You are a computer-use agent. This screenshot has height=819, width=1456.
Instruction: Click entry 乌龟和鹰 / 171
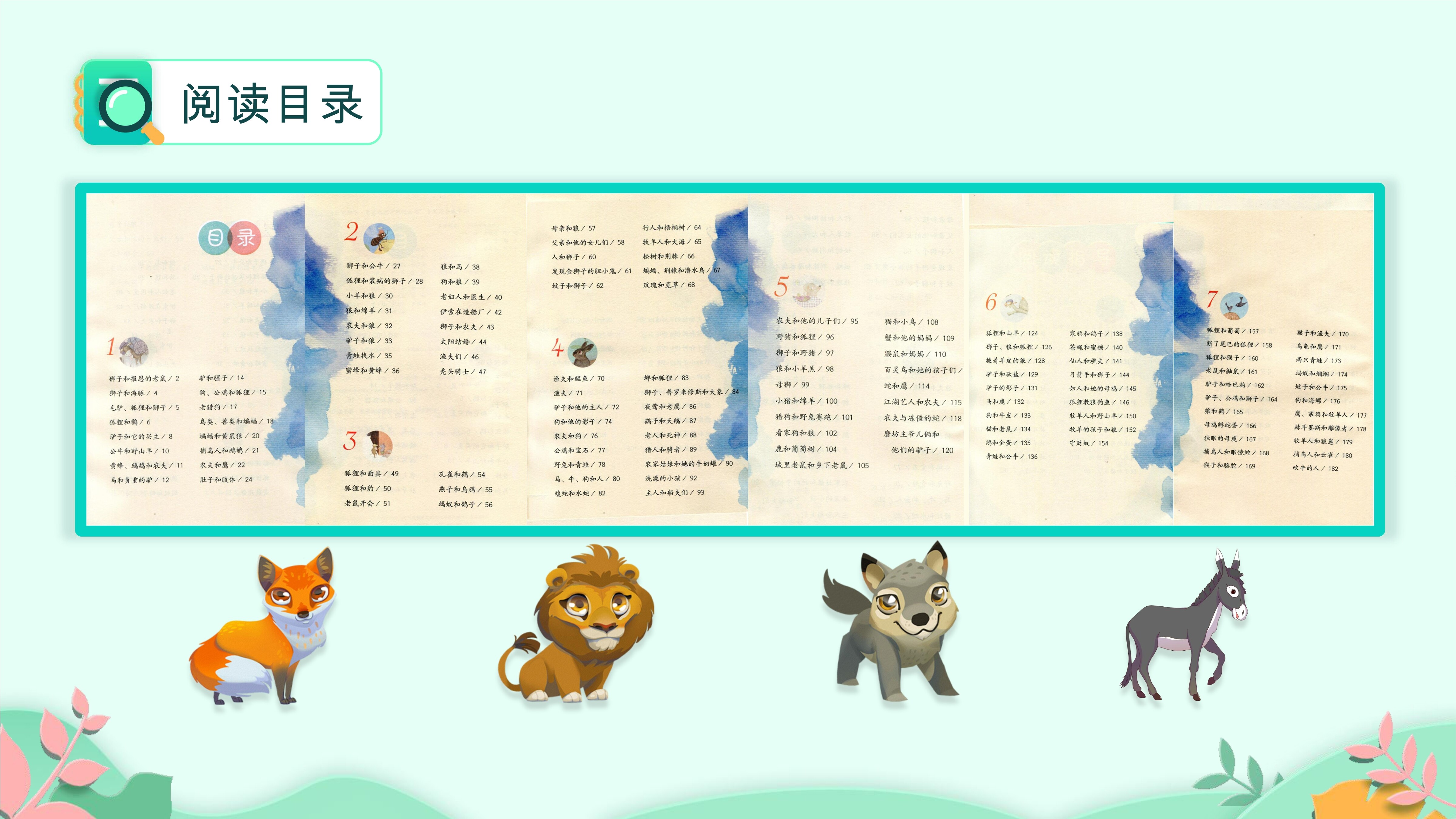tap(1318, 347)
